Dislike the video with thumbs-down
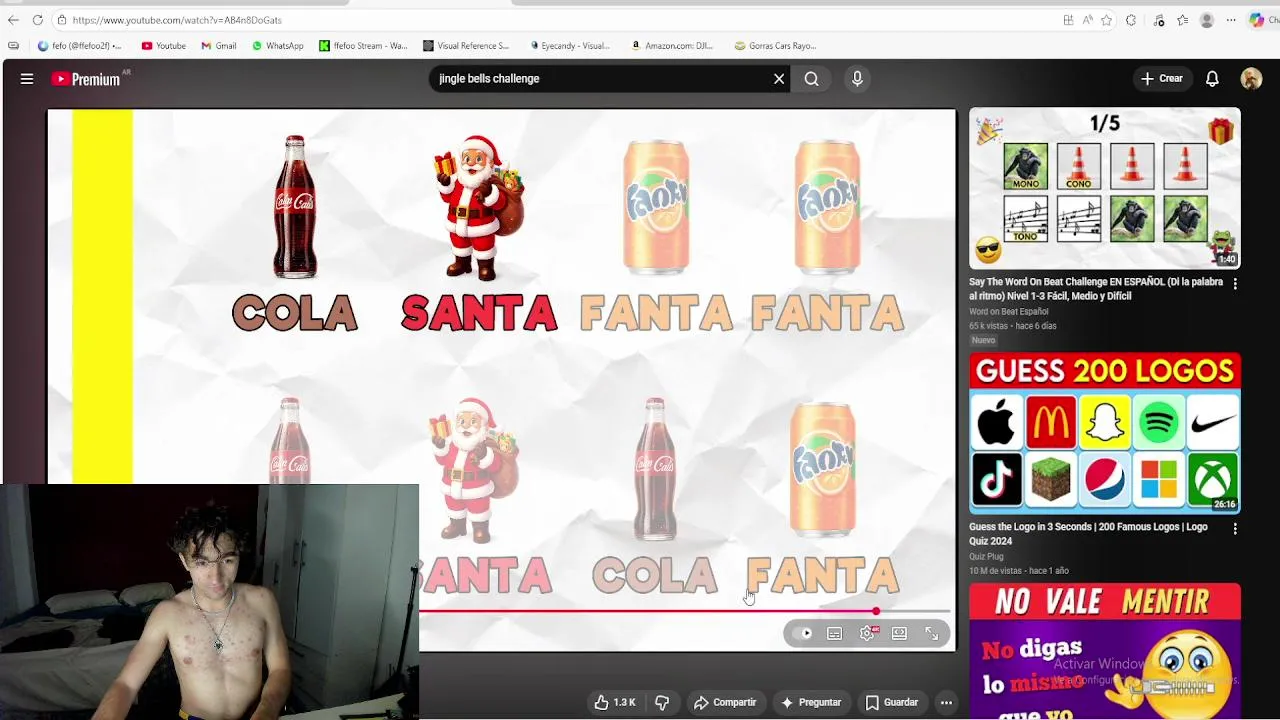The width and height of the screenshot is (1280, 720). [662, 703]
